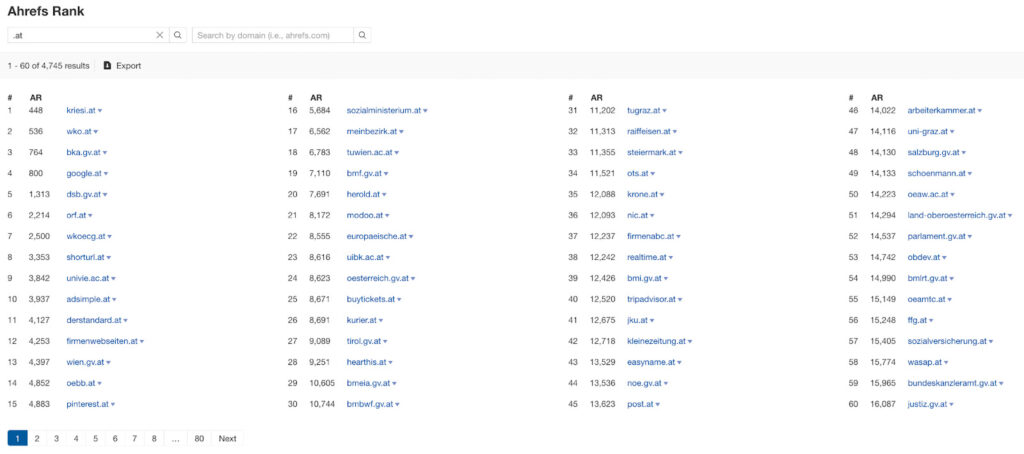Viewport: 1024px width, 454px height.
Task: Click the AR value 16,087
Action: [884, 405]
